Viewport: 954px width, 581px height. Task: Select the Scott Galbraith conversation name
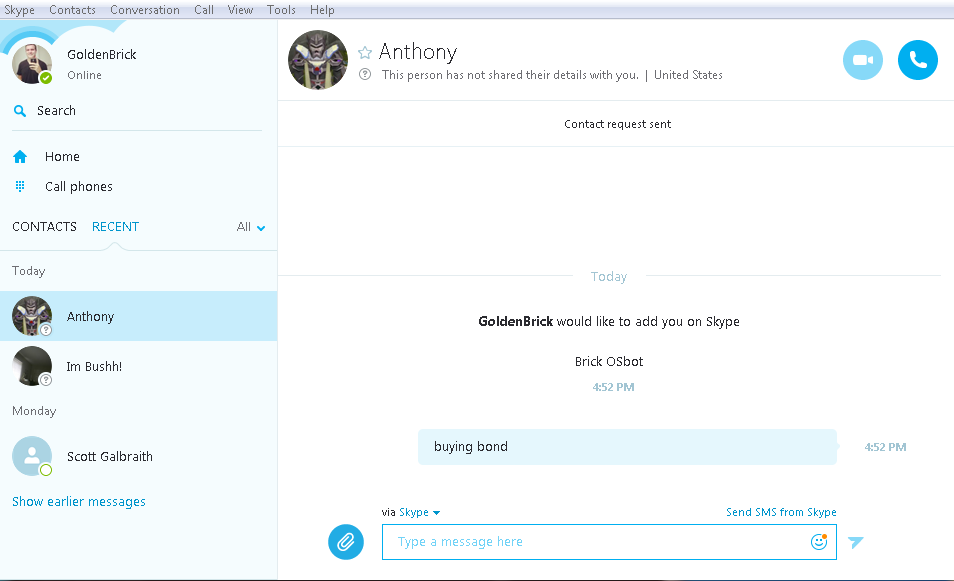pyautogui.click(x=110, y=456)
